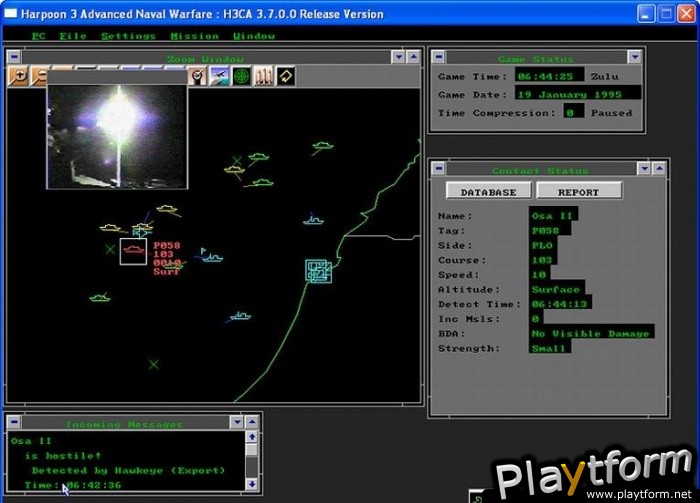Click Zoom Window title bar up arrow
This screenshot has width=700, height=503.
pos(413,57)
